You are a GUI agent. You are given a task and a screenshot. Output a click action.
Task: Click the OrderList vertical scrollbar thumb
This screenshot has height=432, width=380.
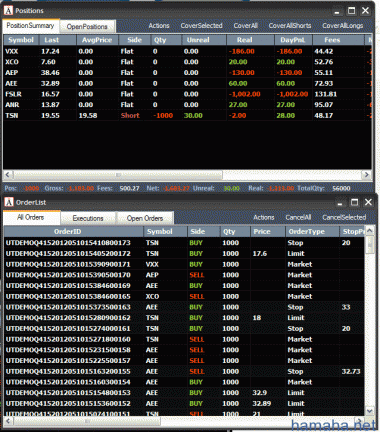point(369,245)
